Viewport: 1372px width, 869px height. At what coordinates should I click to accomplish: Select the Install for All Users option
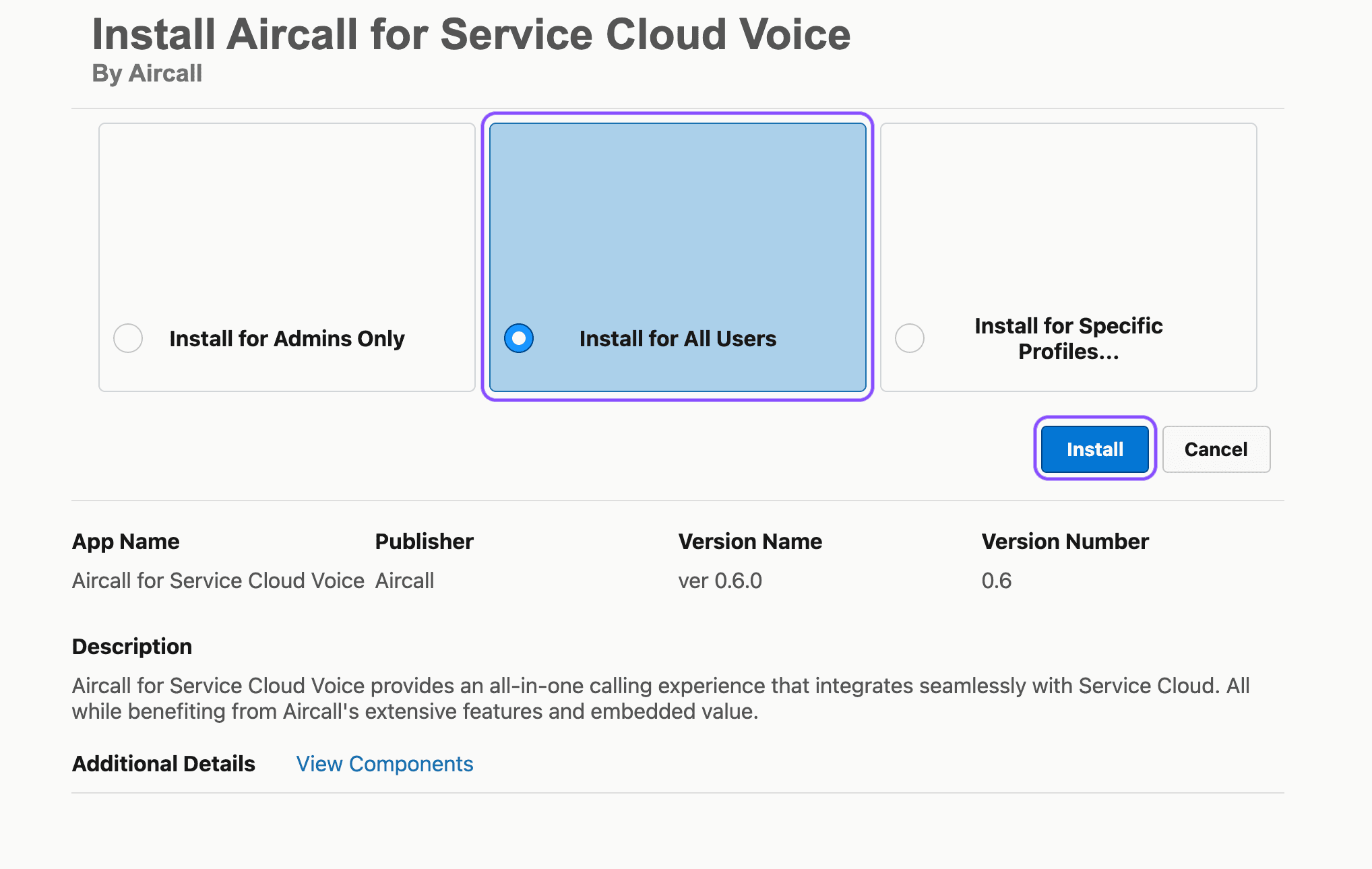518,339
